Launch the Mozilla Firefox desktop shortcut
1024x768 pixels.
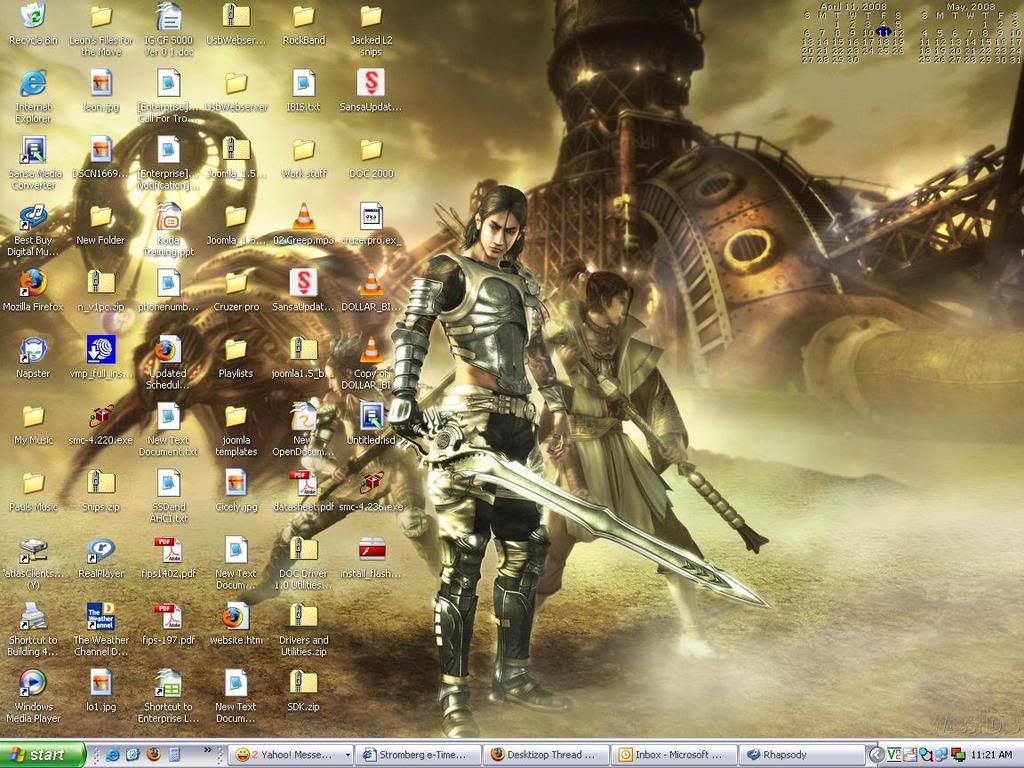tap(33, 291)
